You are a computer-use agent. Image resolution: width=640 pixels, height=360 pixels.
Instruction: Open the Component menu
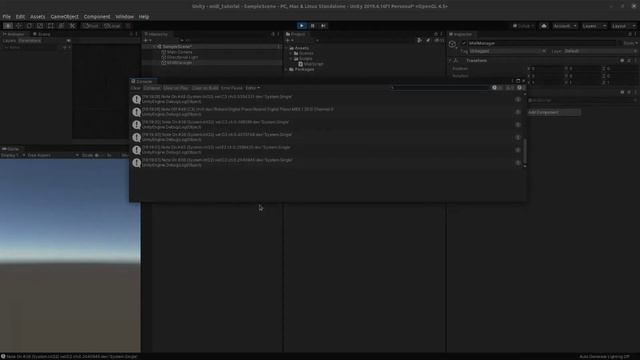[x=97, y=17]
